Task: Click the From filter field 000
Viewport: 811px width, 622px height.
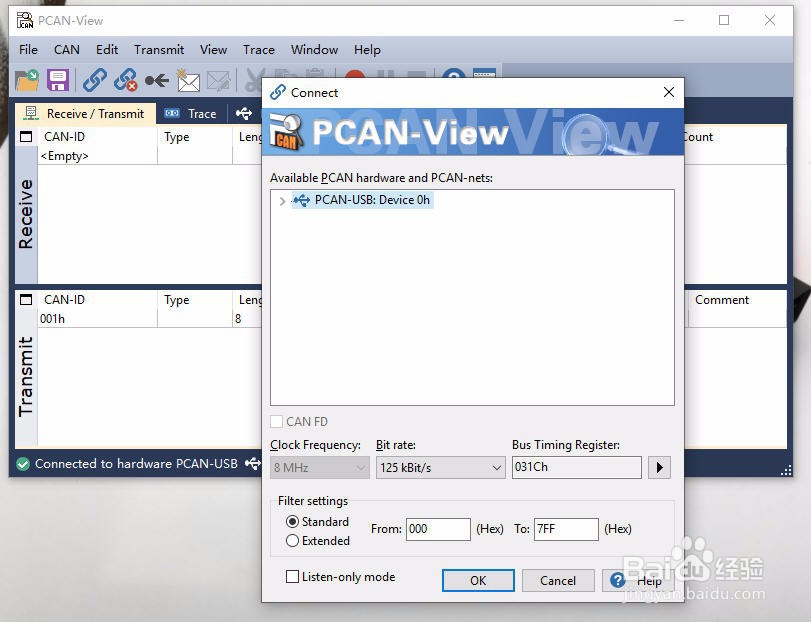Action: (438, 529)
